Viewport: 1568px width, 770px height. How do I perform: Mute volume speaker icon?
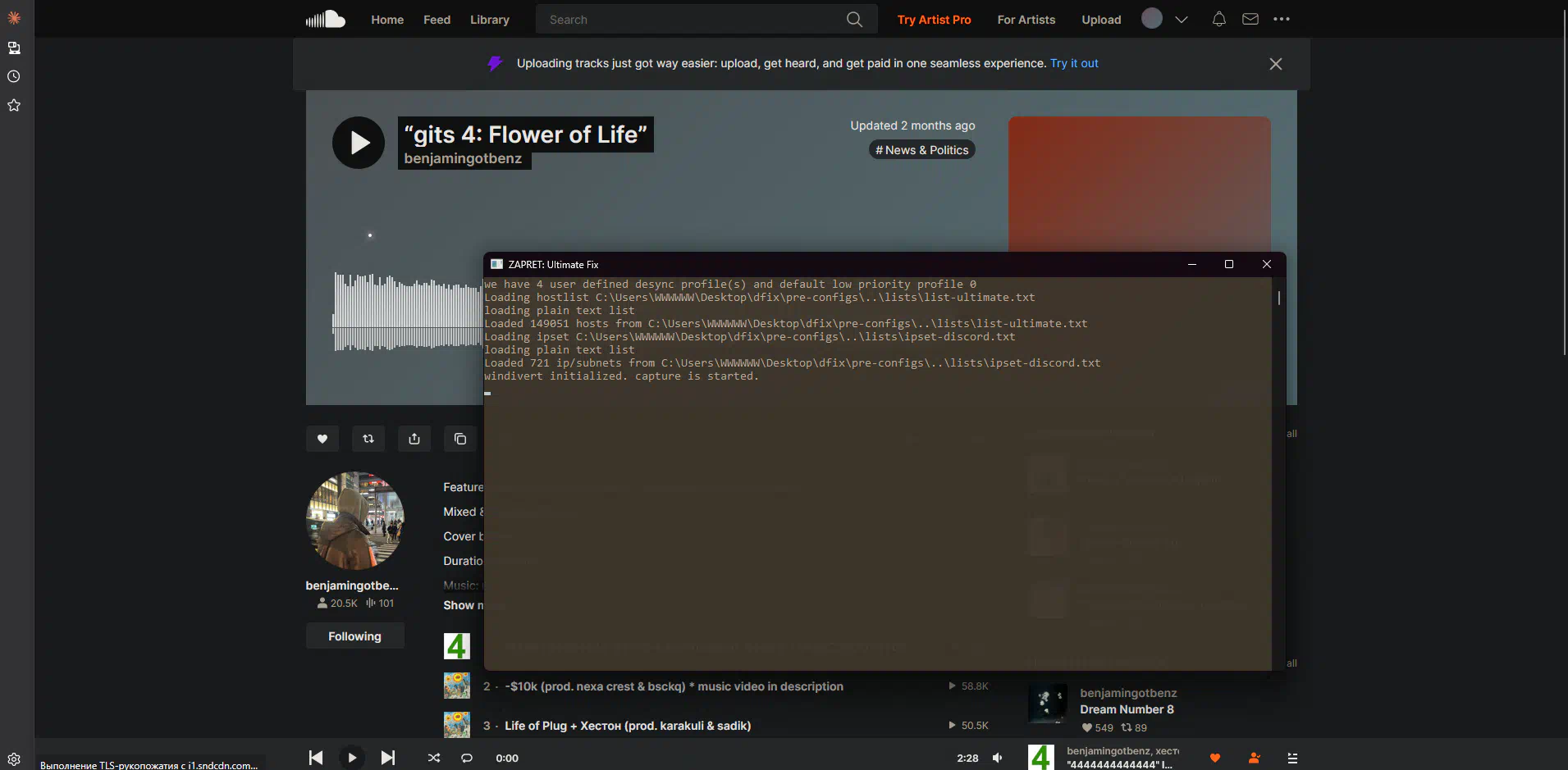pyautogui.click(x=998, y=758)
